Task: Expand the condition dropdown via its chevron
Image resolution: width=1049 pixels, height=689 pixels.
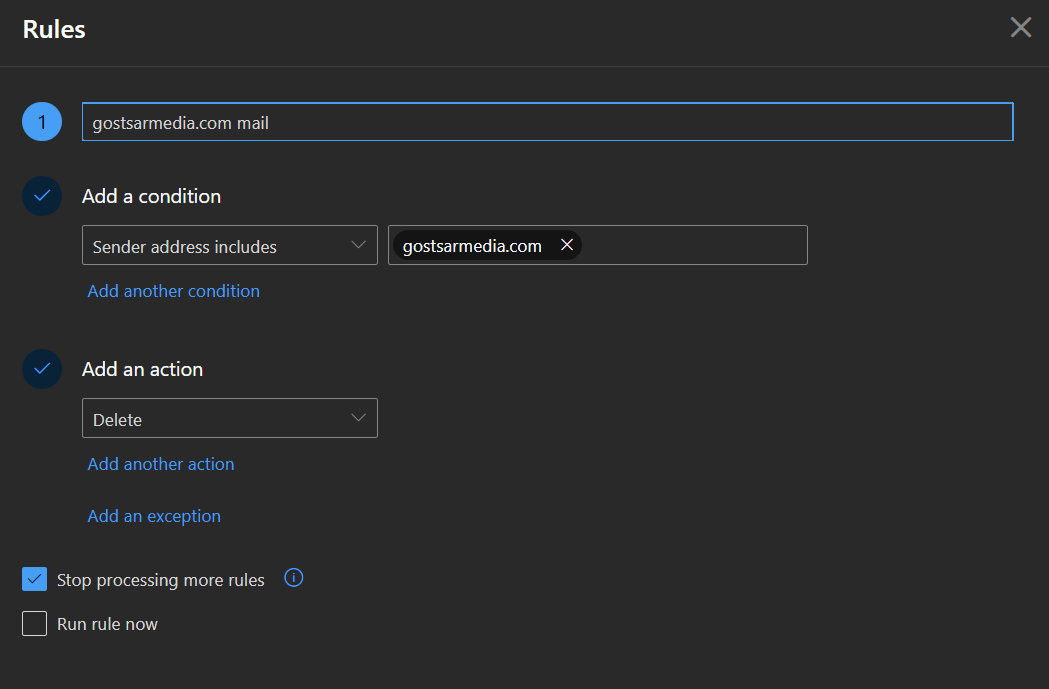Action: pos(359,245)
